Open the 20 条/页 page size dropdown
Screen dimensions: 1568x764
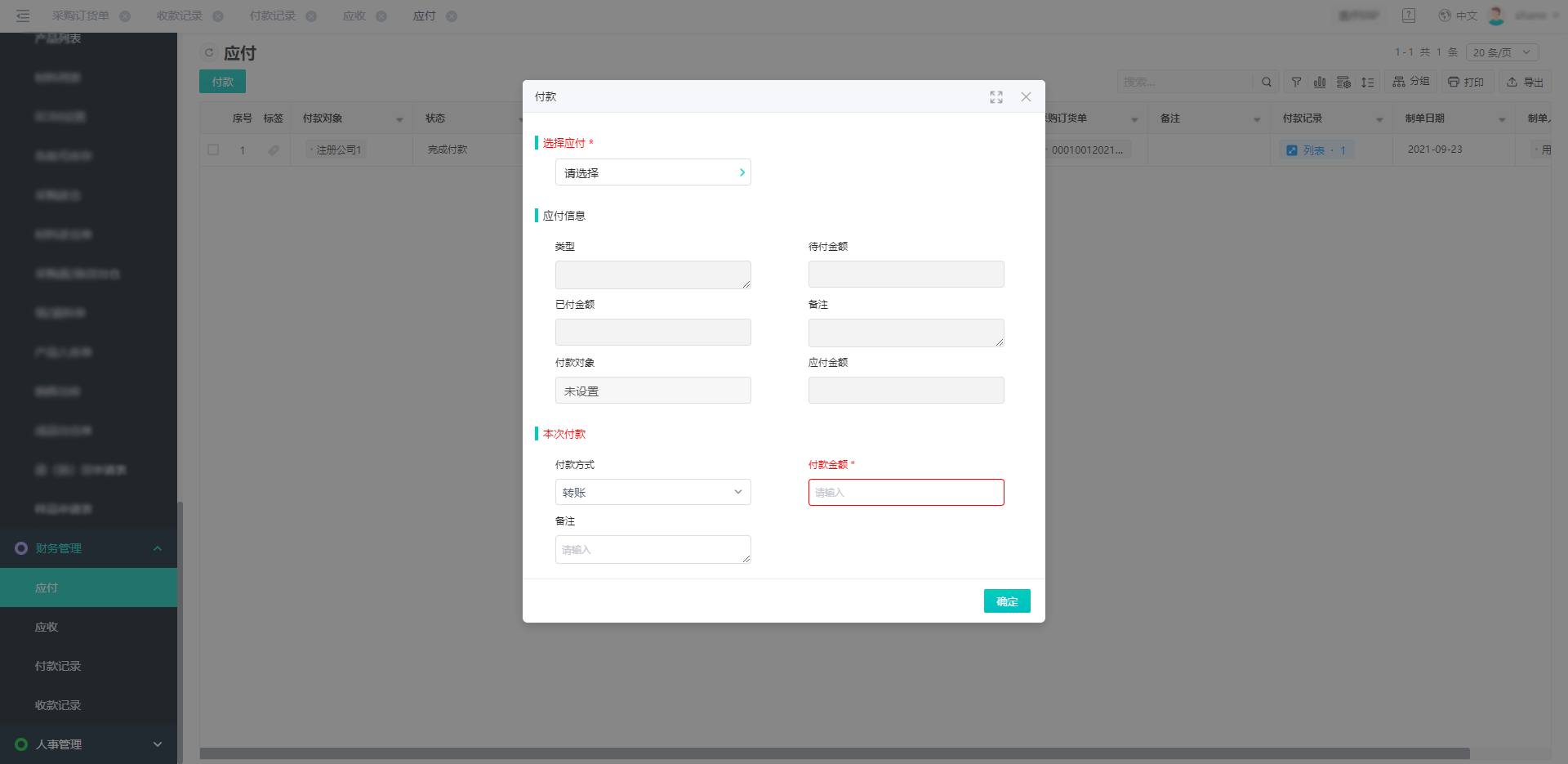tap(1502, 52)
